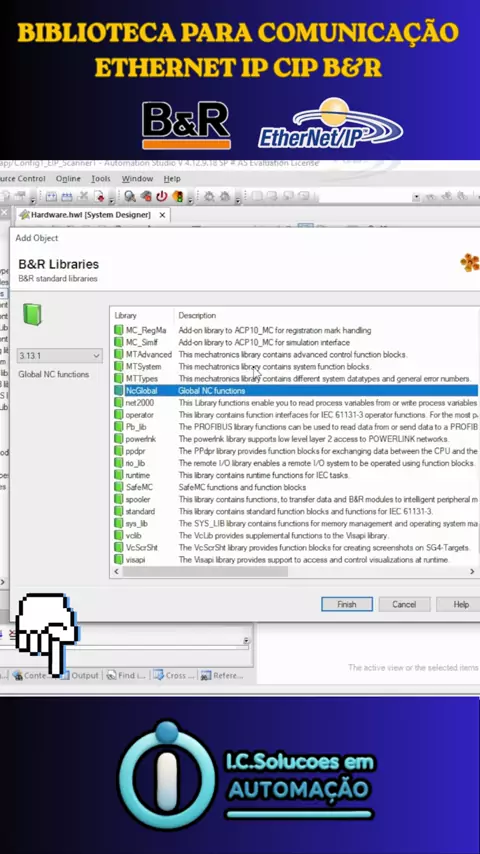Image resolution: width=480 pixels, height=854 pixels.
Task: Click the Cancel button in Add Object
Action: [404, 604]
